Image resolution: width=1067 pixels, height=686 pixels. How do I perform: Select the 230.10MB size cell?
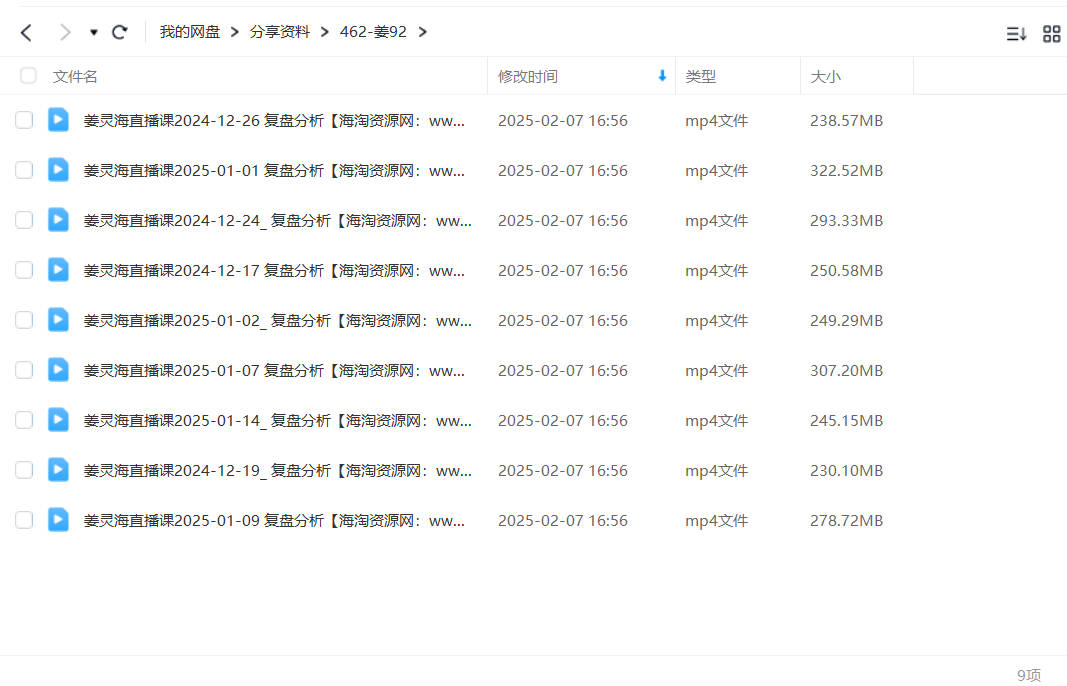847,471
